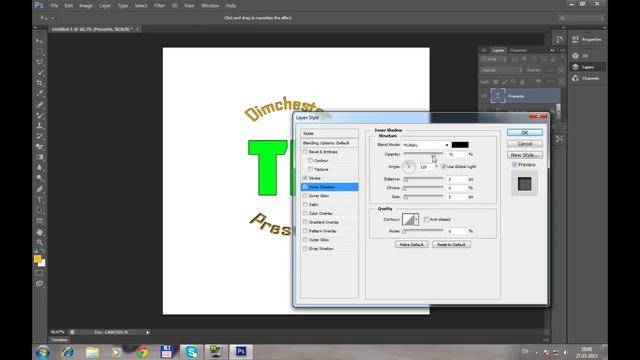This screenshot has height=360, width=640.
Task: Select the Move tool
Action: click(40, 41)
